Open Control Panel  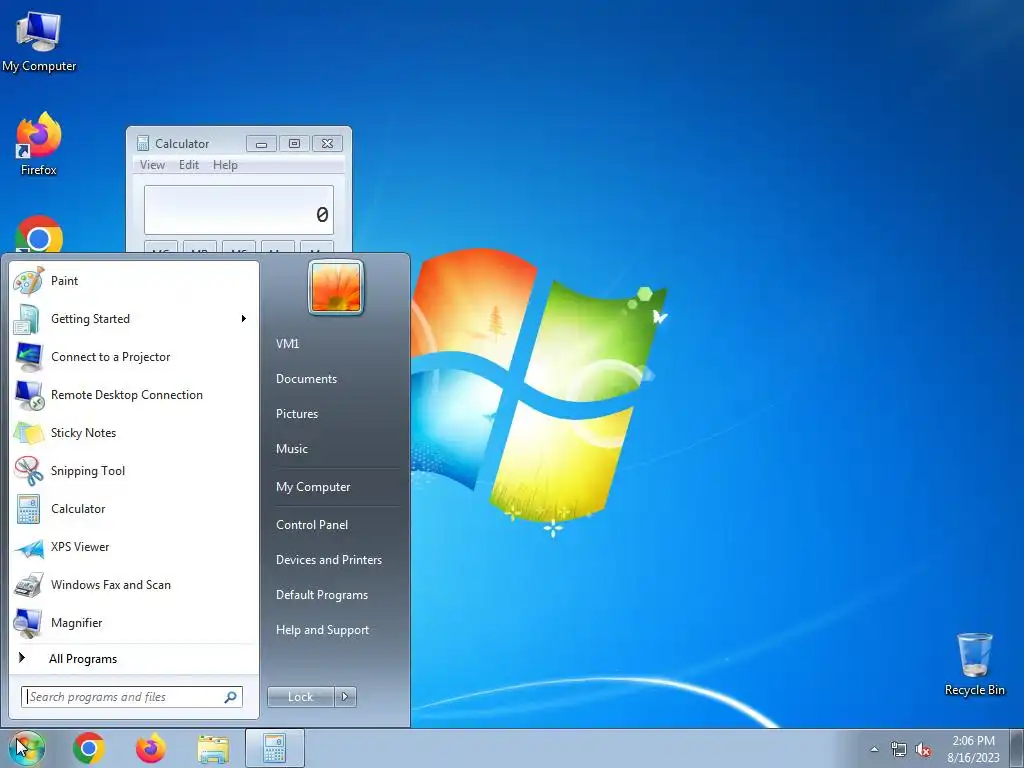pos(312,525)
